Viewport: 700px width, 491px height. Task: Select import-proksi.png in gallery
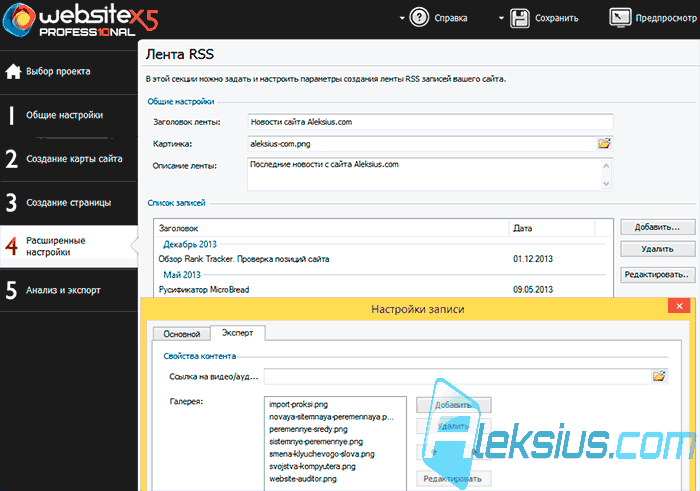click(x=299, y=404)
